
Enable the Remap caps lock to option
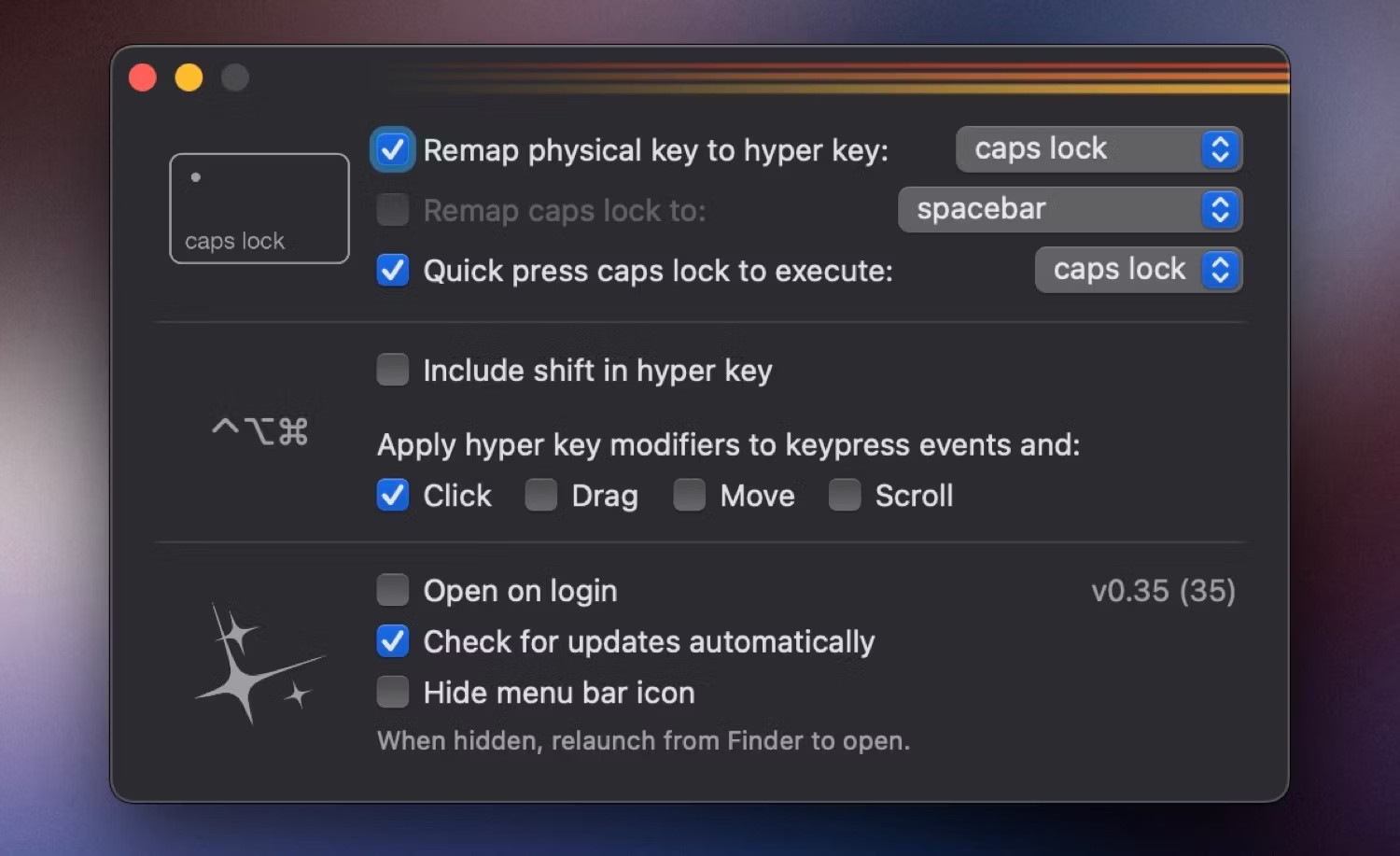[392, 210]
